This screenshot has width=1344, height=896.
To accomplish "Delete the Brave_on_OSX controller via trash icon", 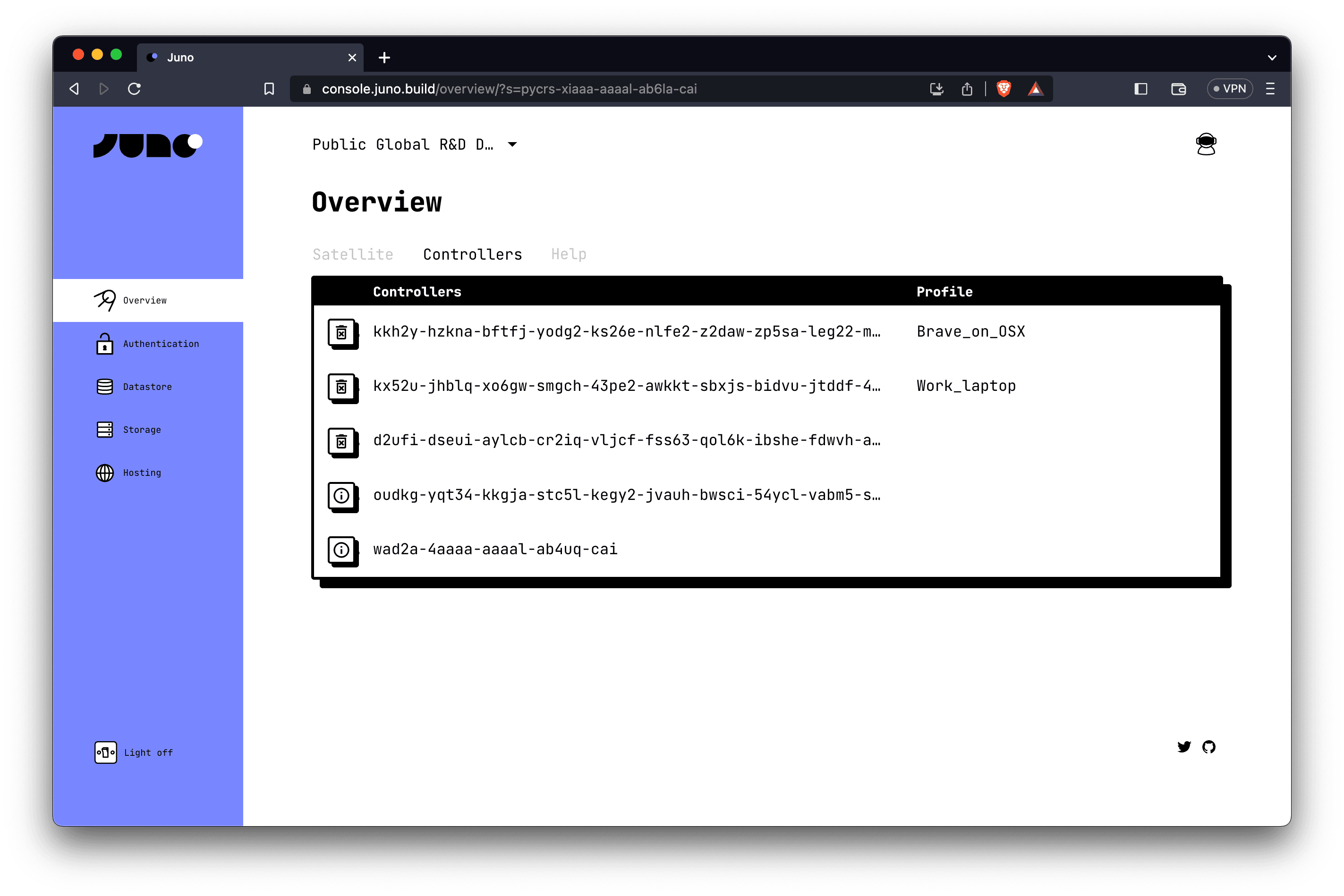I will (x=341, y=332).
